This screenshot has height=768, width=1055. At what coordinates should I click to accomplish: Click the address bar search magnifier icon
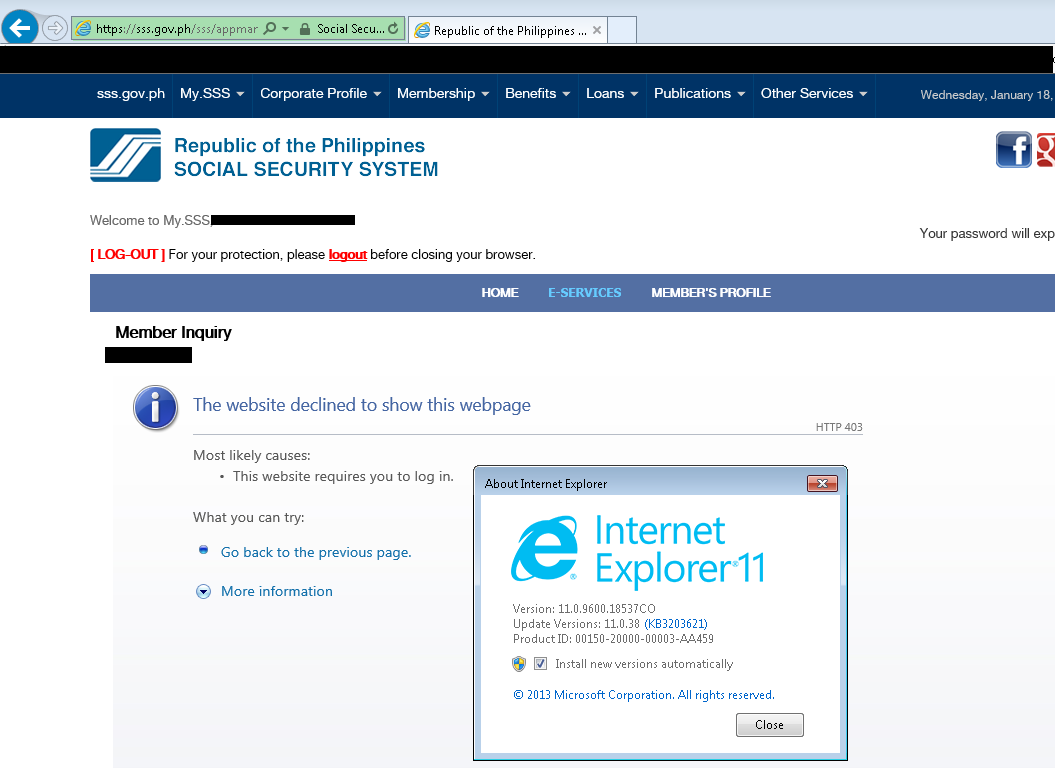[269, 29]
